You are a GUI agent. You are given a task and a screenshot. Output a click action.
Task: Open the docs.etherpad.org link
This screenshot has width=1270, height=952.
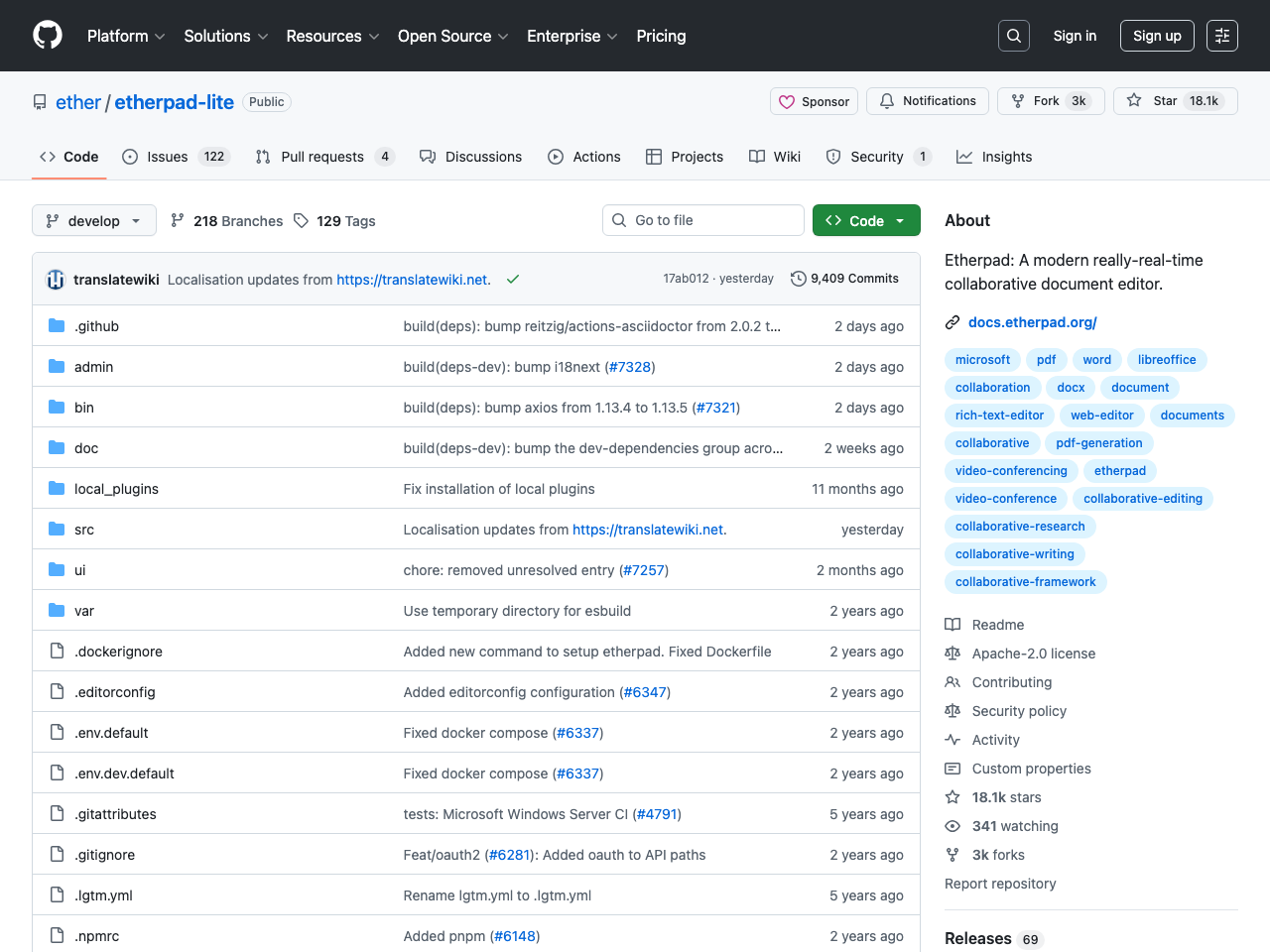point(1032,322)
